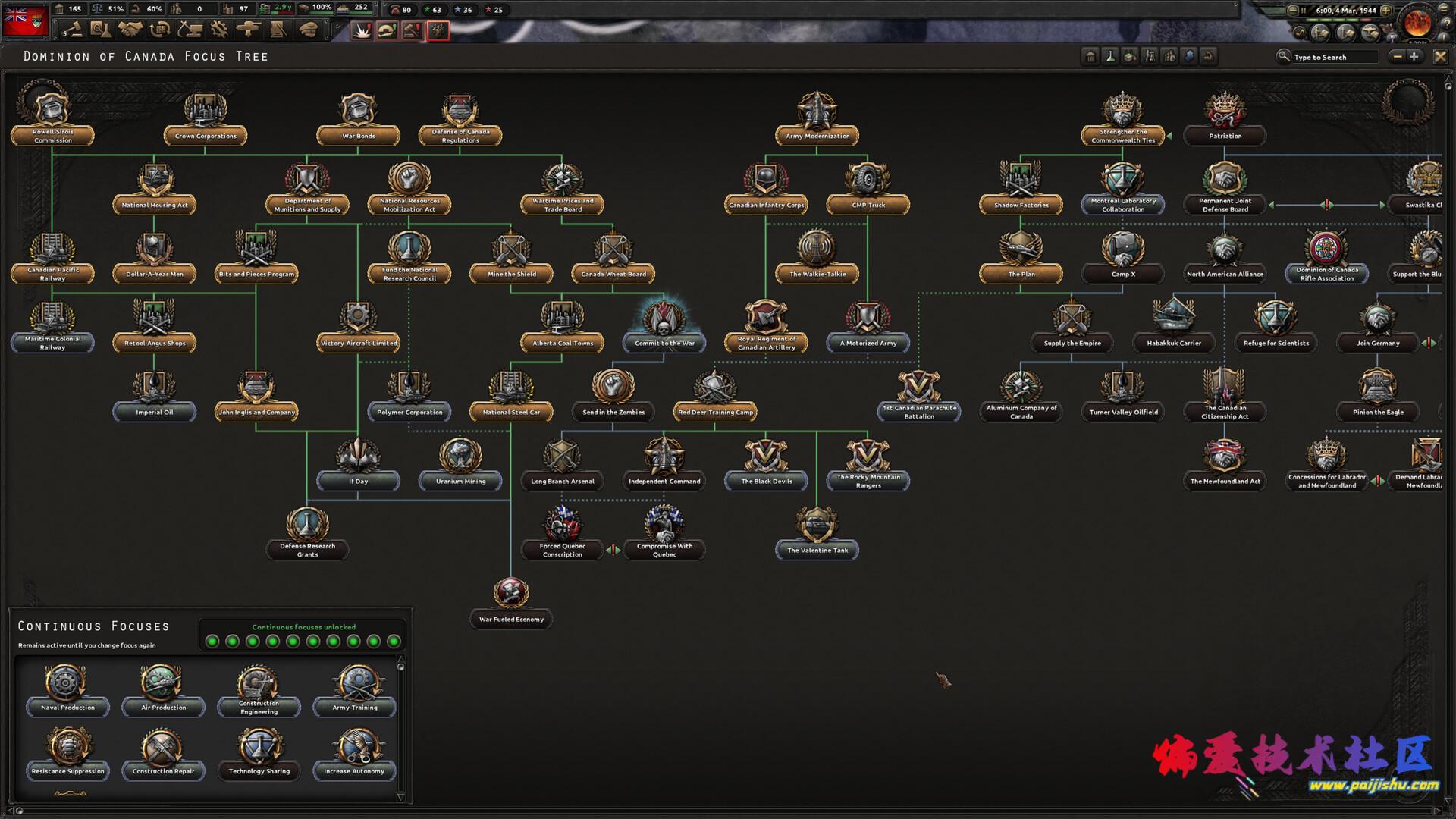The width and height of the screenshot is (1456, 819).
Task: Click the army experience 63 star
Action: pyautogui.click(x=433, y=10)
